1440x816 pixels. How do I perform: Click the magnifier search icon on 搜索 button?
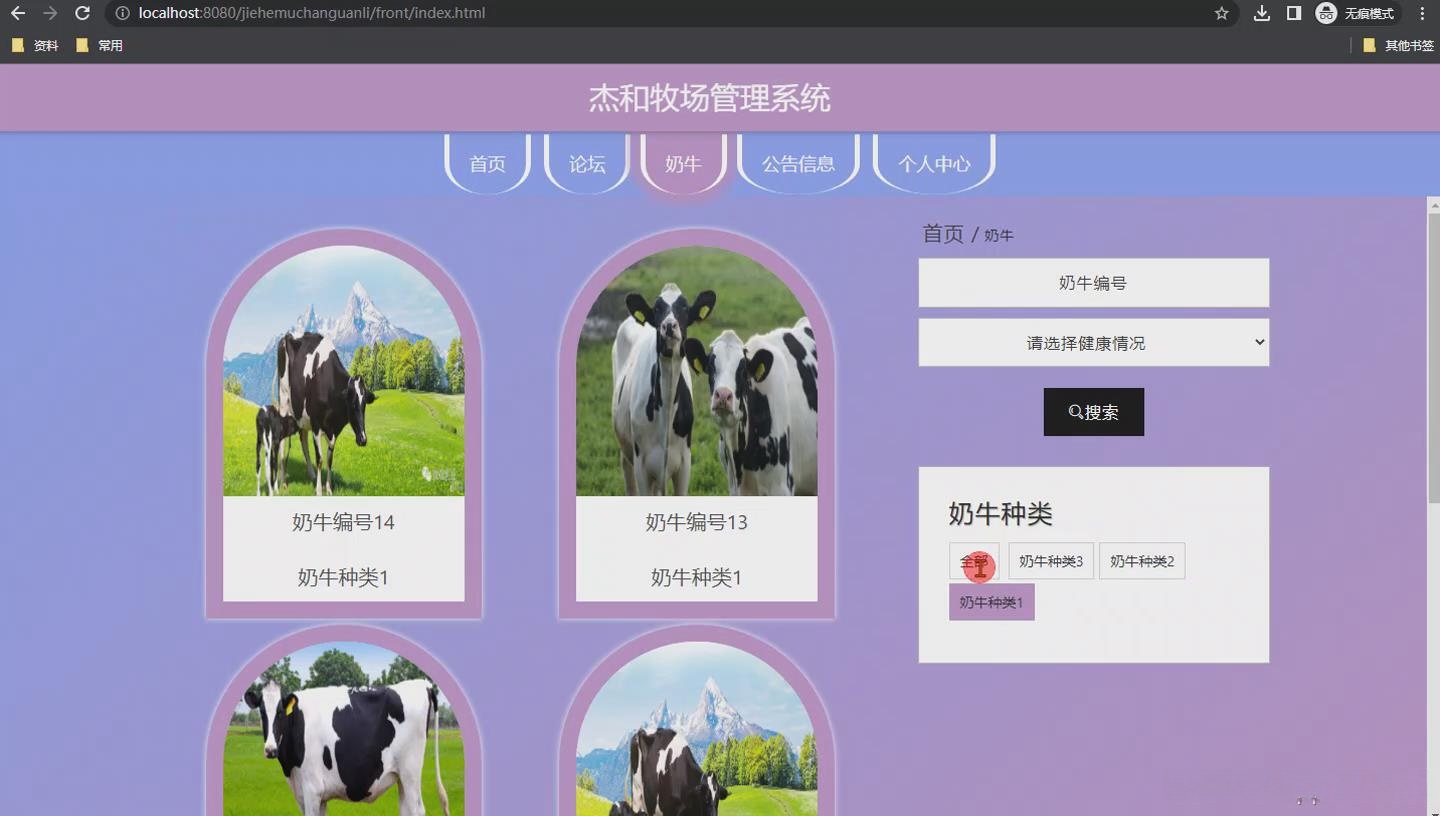(x=1073, y=411)
